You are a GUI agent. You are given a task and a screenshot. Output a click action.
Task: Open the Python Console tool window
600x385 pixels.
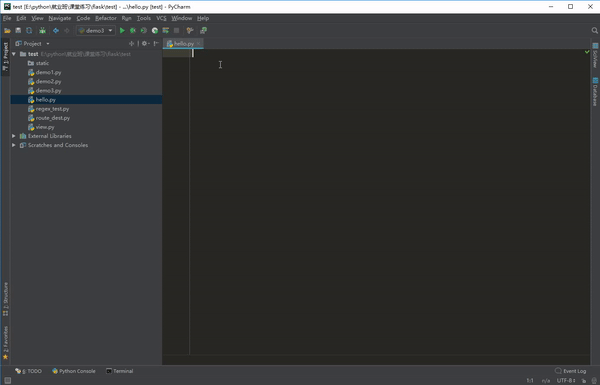(74, 371)
